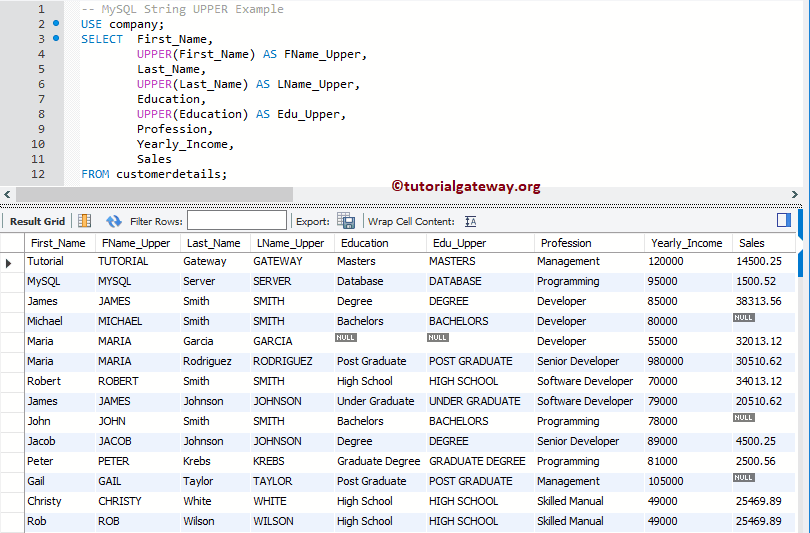
Task: Sort by the Yearly_Income column header
Action: pyautogui.click(x=686, y=243)
